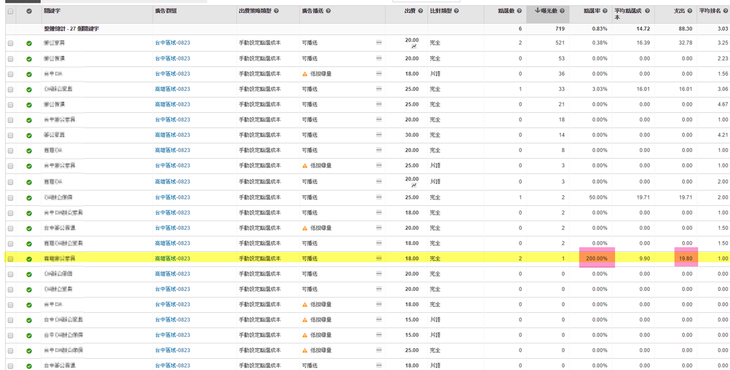The width and height of the screenshot is (730, 370).
Task: Check the 53-impressions keyword row checkbox
Action: tap(11, 59)
